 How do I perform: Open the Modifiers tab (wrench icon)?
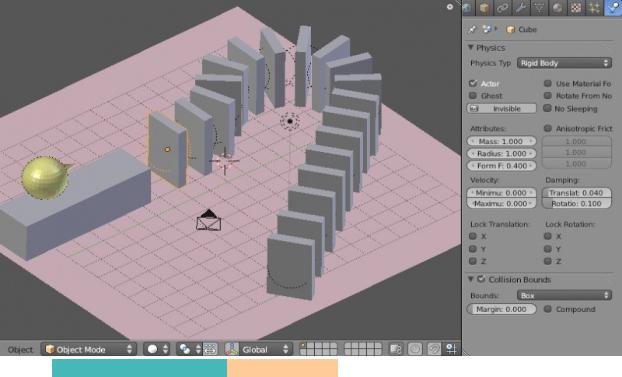[521, 8]
